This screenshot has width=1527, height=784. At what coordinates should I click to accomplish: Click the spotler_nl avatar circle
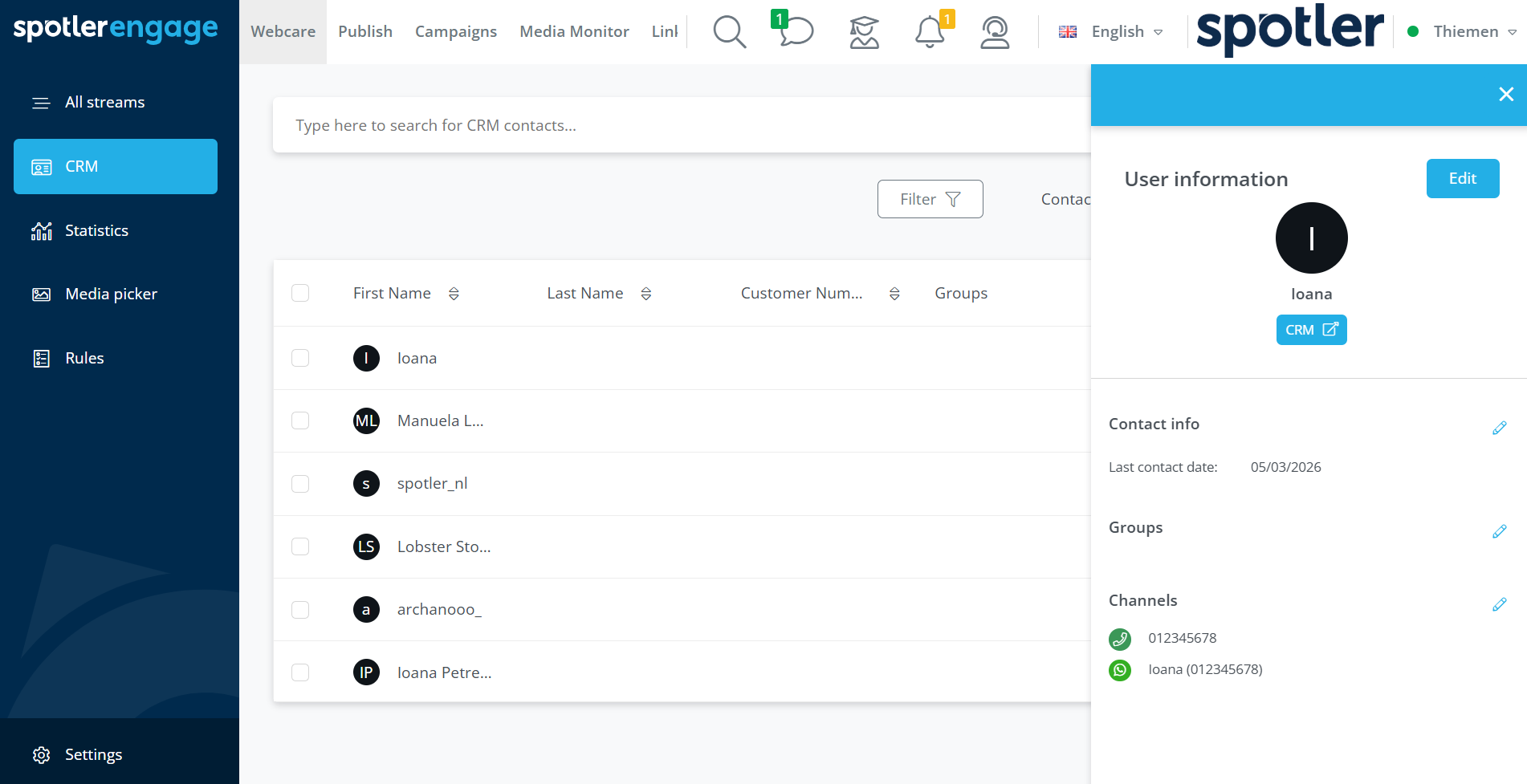(x=366, y=483)
